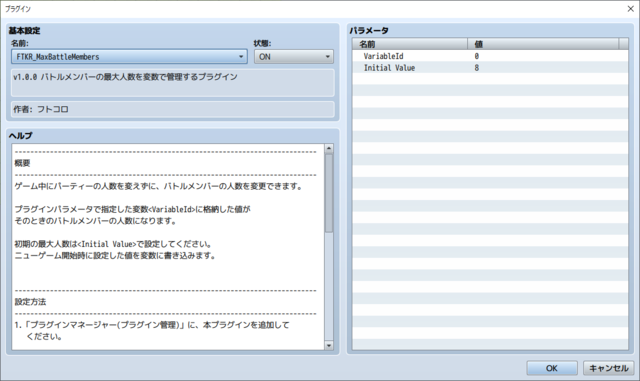
Task: Click the 値 column header in parameters
Action: pyautogui.click(x=543, y=44)
